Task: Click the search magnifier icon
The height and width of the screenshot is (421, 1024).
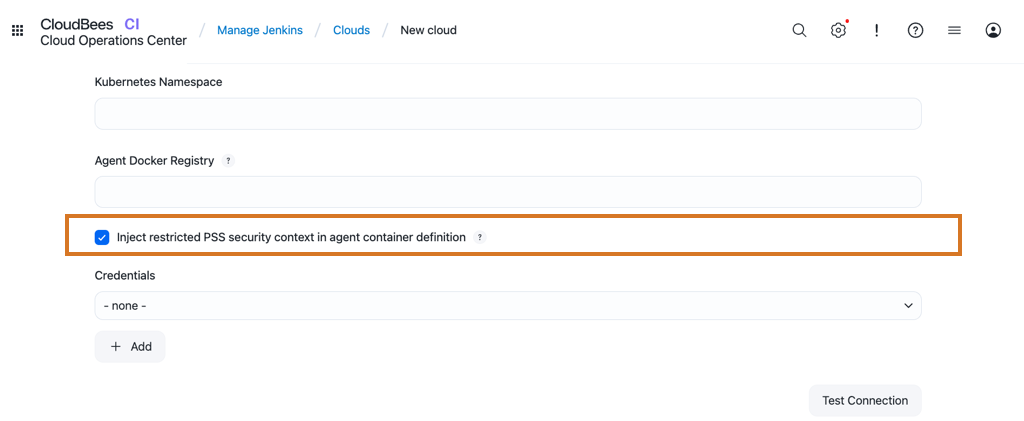Action: click(x=799, y=31)
